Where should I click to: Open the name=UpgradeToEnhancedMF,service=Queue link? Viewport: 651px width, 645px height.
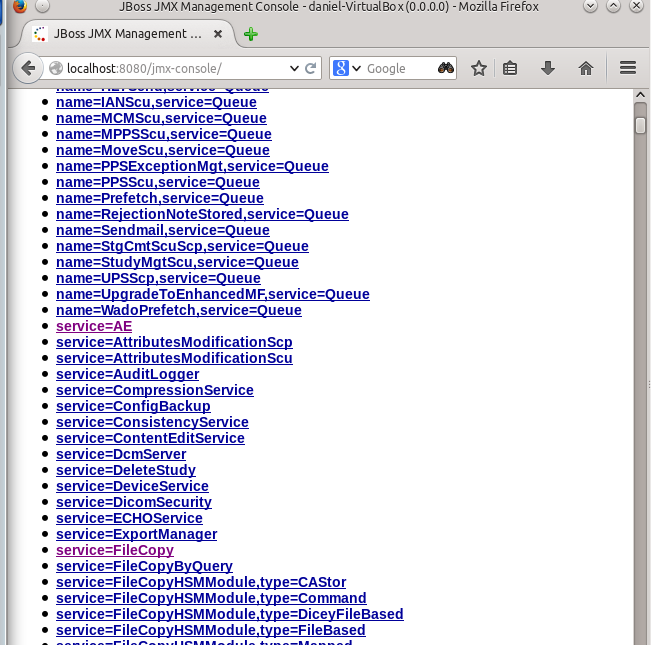213,294
